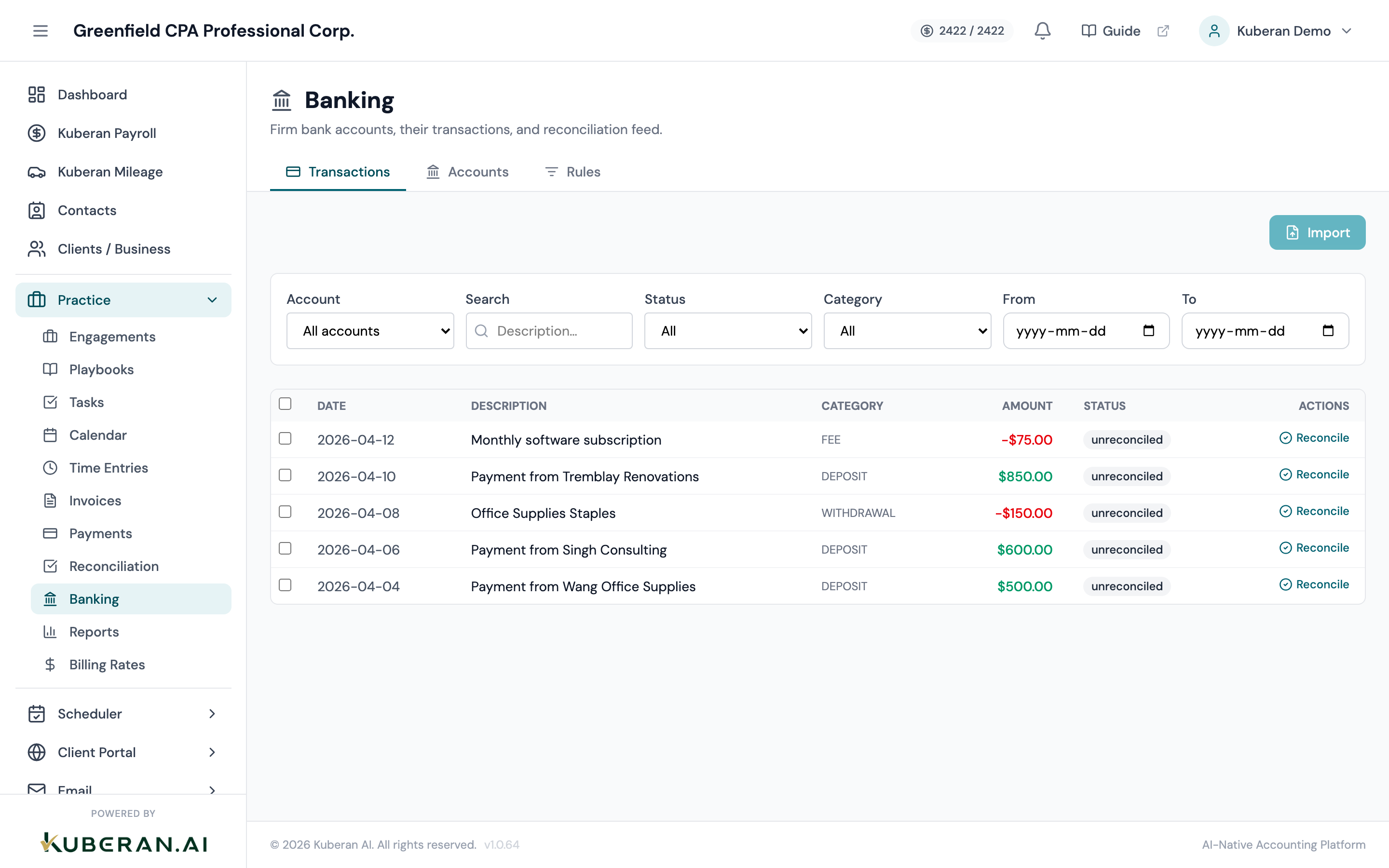This screenshot has width=1389, height=868.
Task: Click the Clients / Business people icon
Action: coord(37,249)
